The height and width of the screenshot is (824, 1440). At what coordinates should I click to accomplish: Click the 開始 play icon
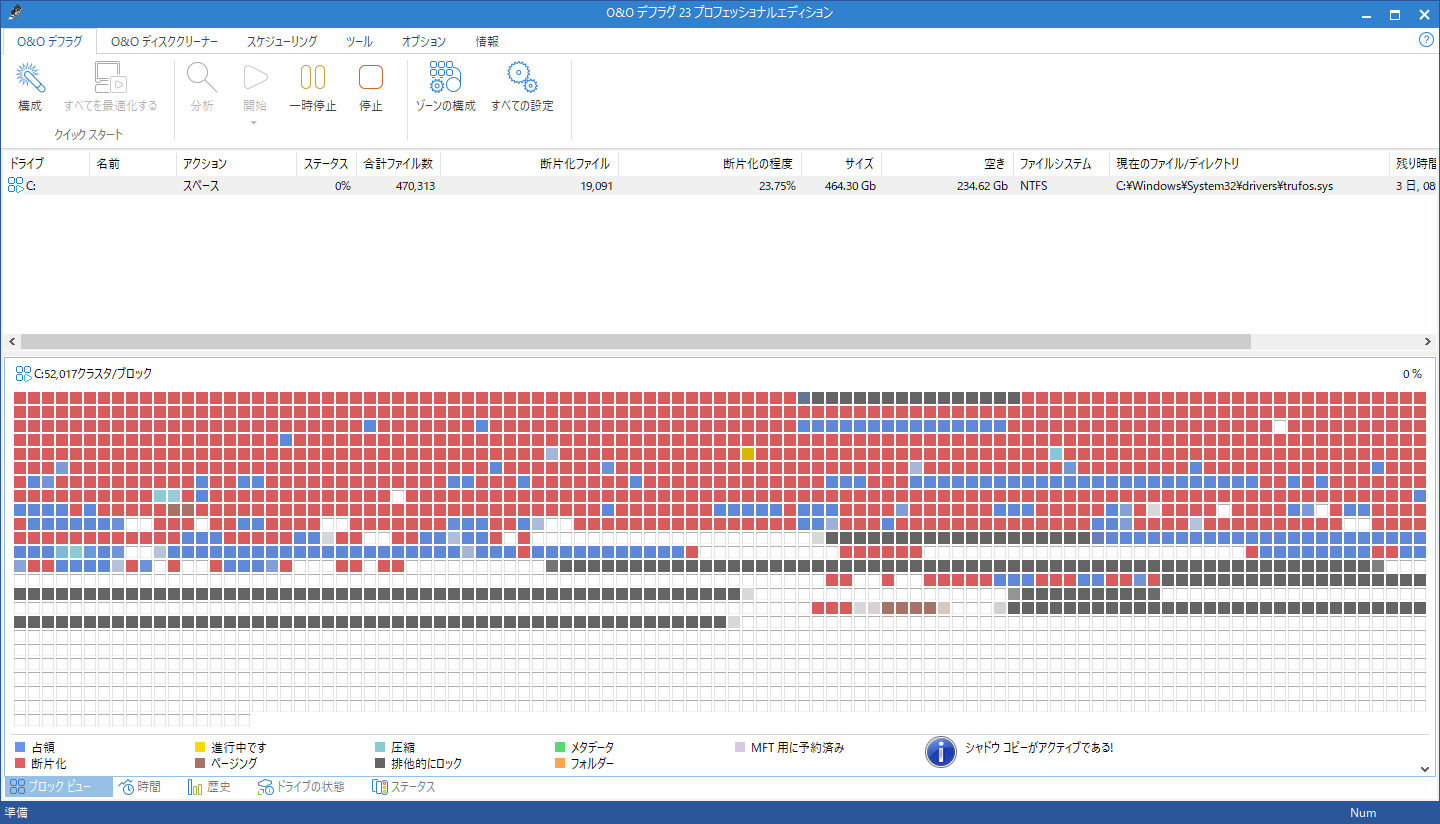[255, 78]
